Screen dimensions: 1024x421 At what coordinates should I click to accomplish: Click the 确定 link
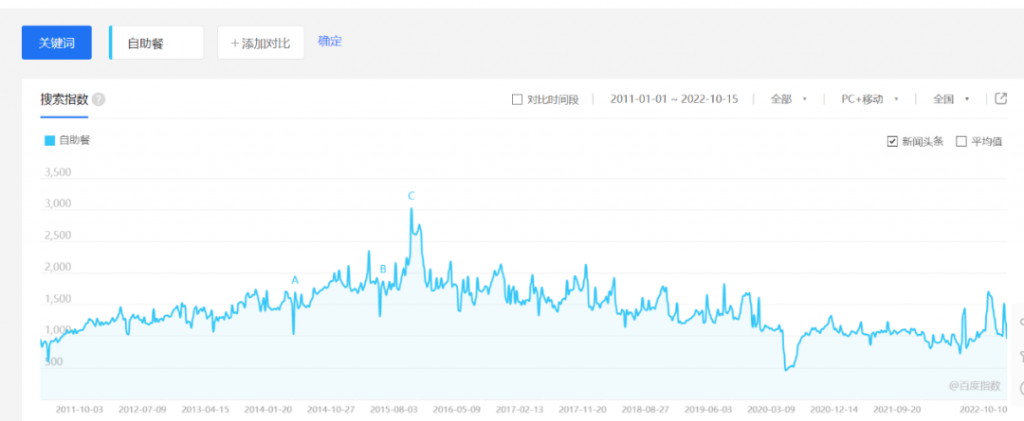(330, 42)
